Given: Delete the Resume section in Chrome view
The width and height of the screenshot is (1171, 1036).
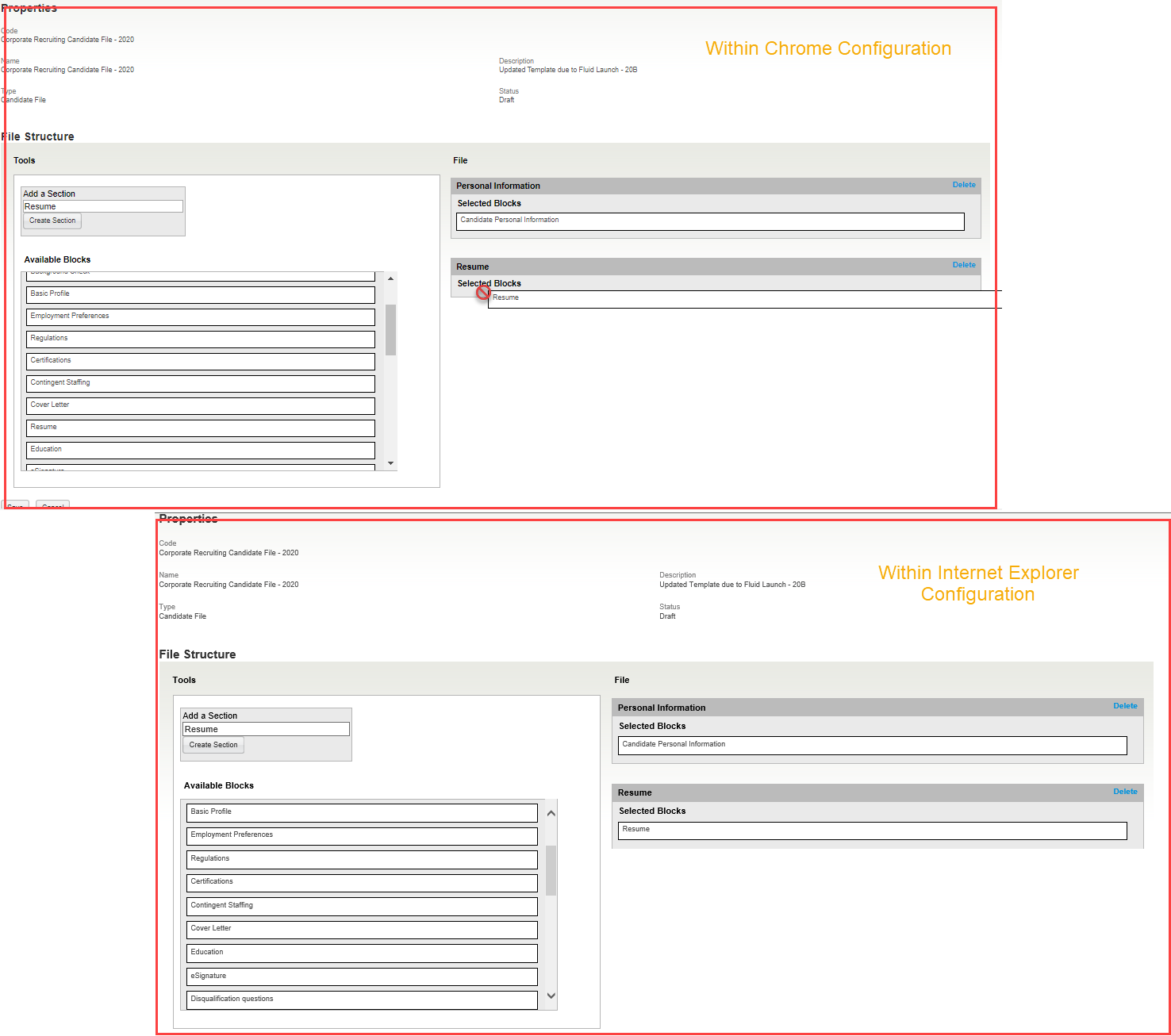Looking at the screenshot, I should (964, 265).
